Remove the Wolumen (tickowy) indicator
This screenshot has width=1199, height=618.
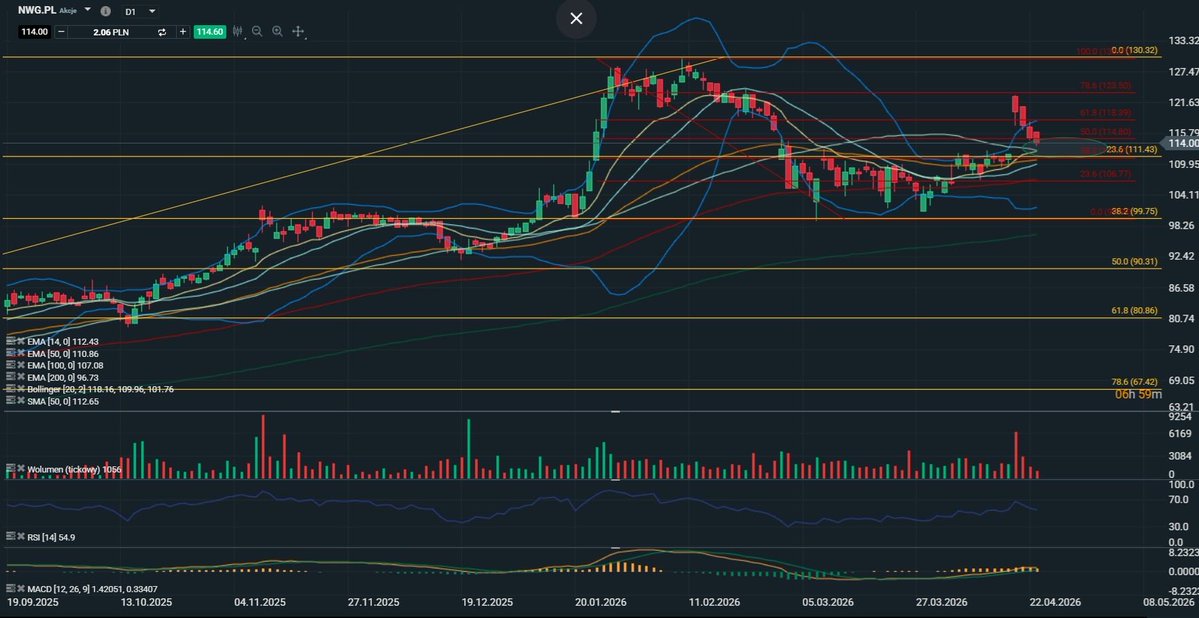coord(20,468)
